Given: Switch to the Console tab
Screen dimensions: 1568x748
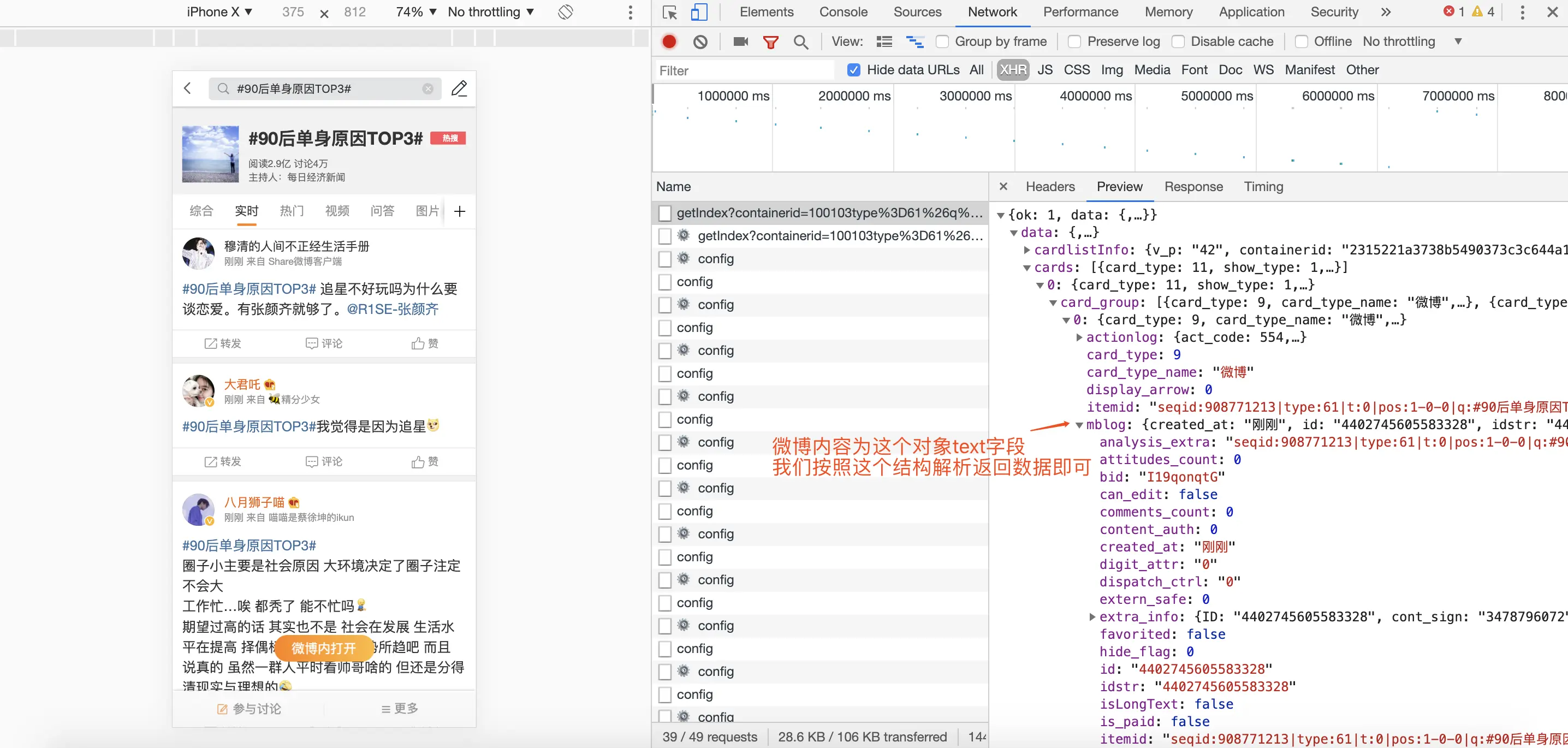Looking at the screenshot, I should tap(843, 12).
